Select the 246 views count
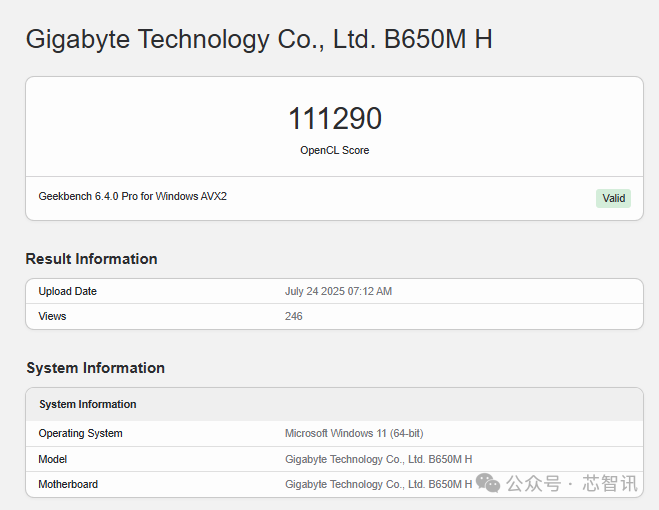 (294, 316)
